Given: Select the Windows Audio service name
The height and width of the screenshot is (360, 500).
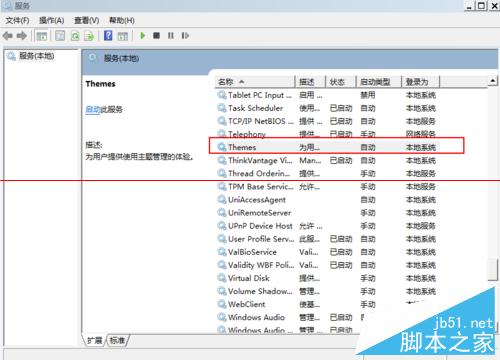Looking at the screenshot, I should tap(256, 317).
